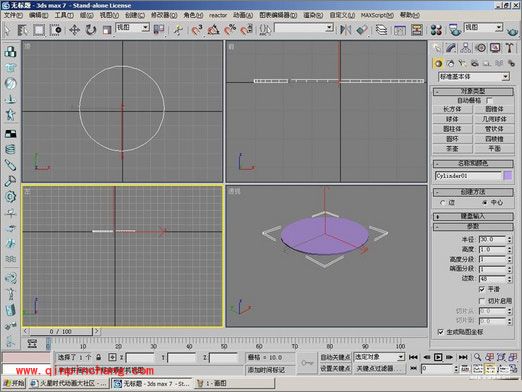Toggle absolute/offset transform type-in mode
Viewport: 522px width, 392px height.
tap(112, 357)
